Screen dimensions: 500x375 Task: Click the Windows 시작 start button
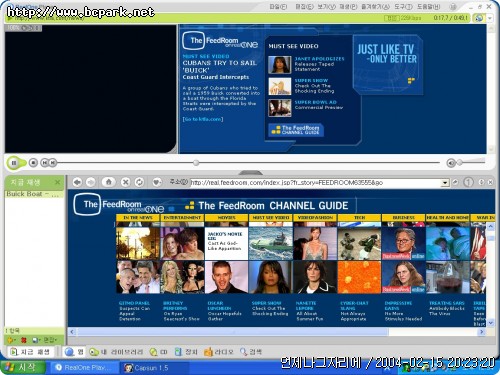[x=22, y=367]
